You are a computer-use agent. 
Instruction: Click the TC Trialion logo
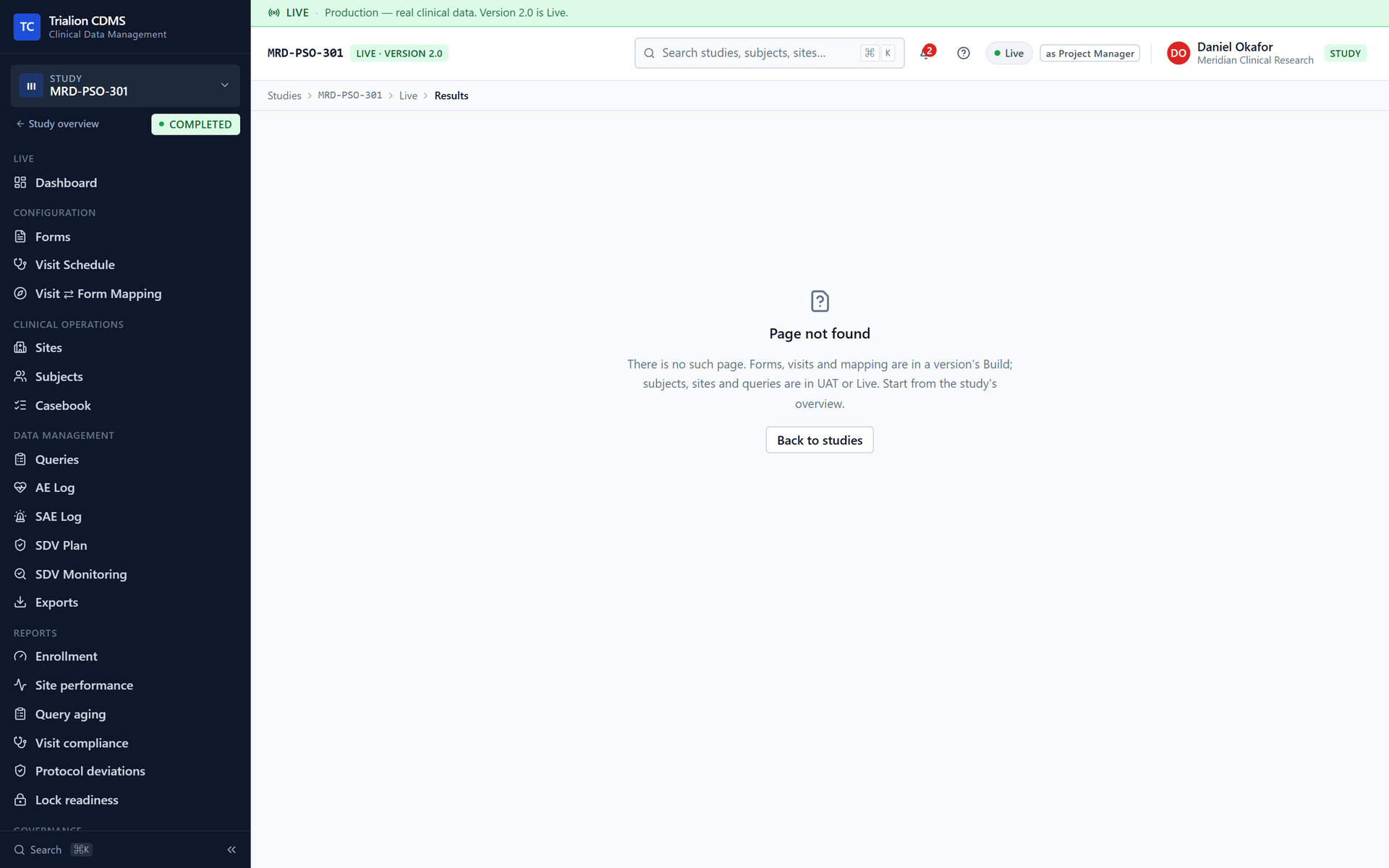27,27
